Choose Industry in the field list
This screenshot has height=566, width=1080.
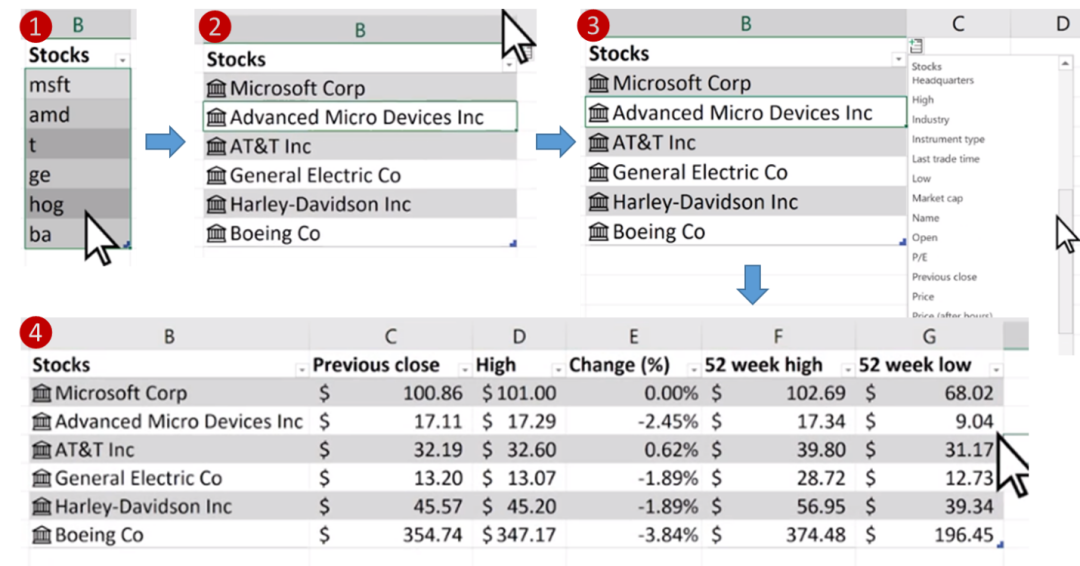pos(931,120)
